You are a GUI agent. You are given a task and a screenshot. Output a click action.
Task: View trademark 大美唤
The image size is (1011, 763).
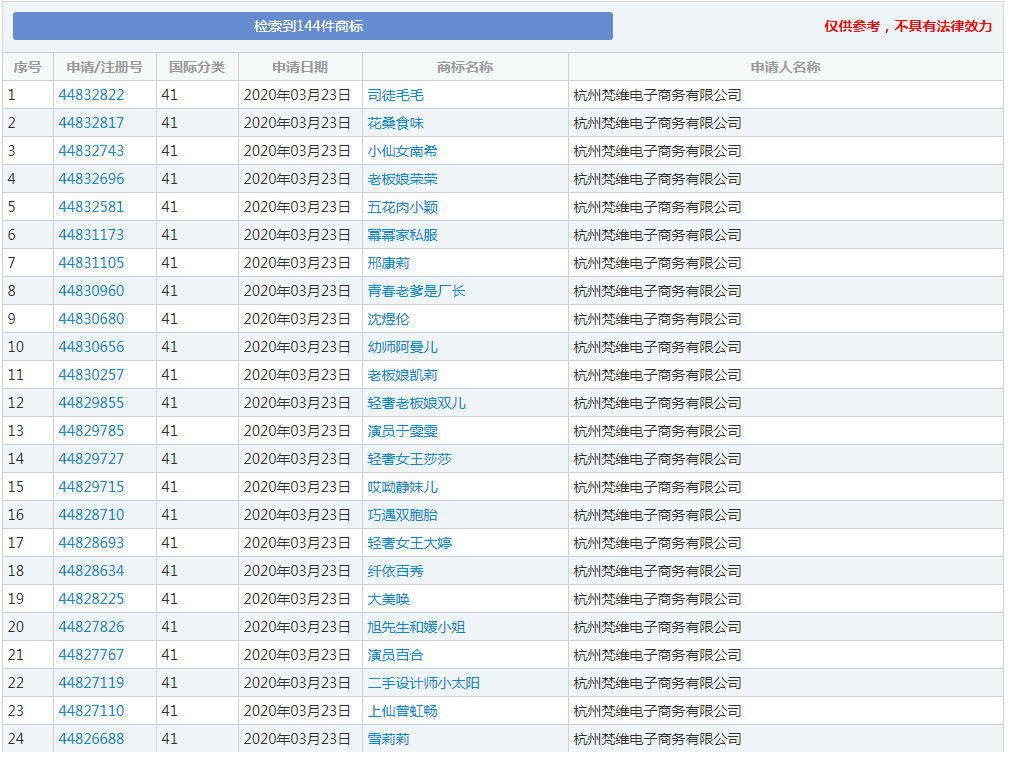388,599
